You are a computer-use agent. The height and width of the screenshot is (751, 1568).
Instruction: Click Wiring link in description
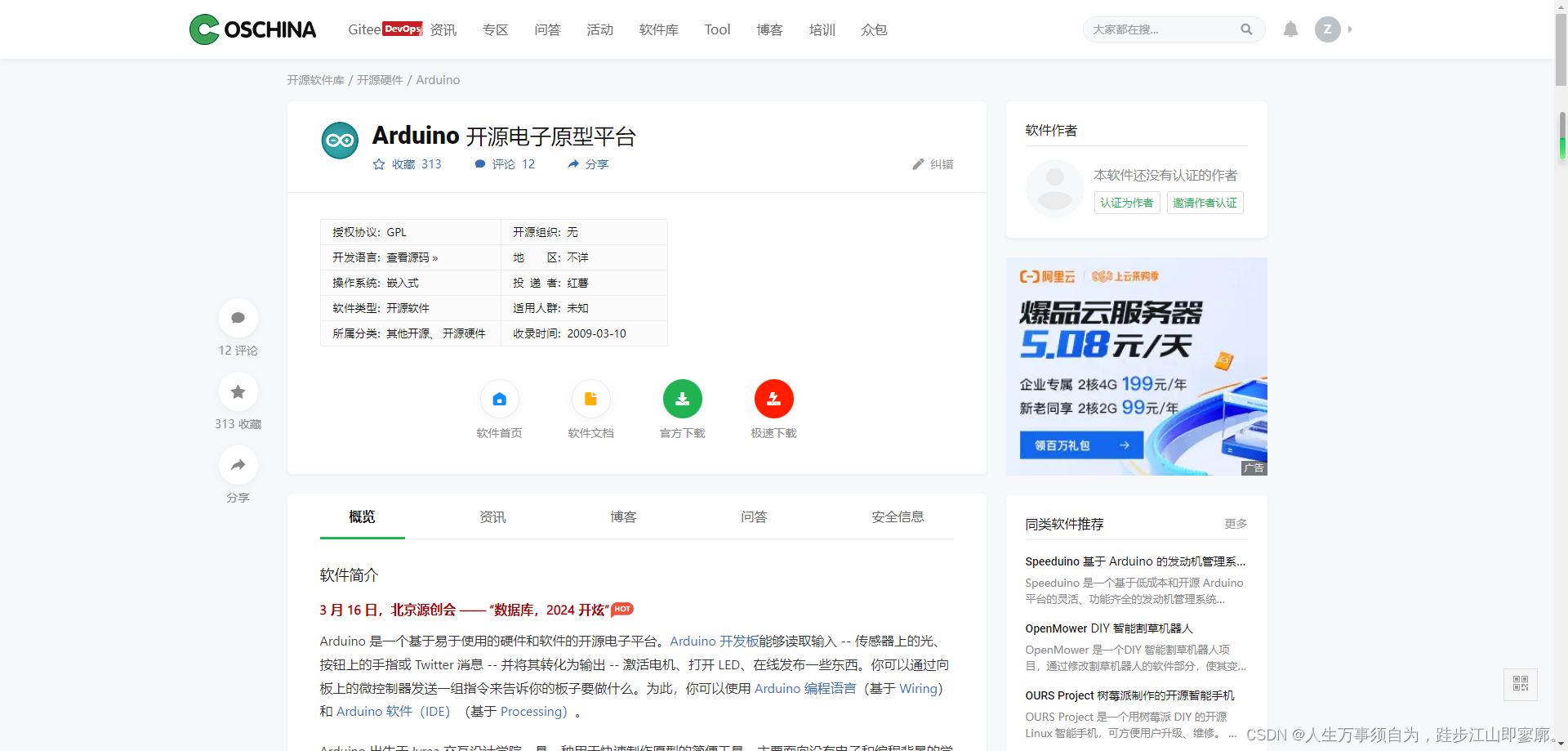click(918, 689)
